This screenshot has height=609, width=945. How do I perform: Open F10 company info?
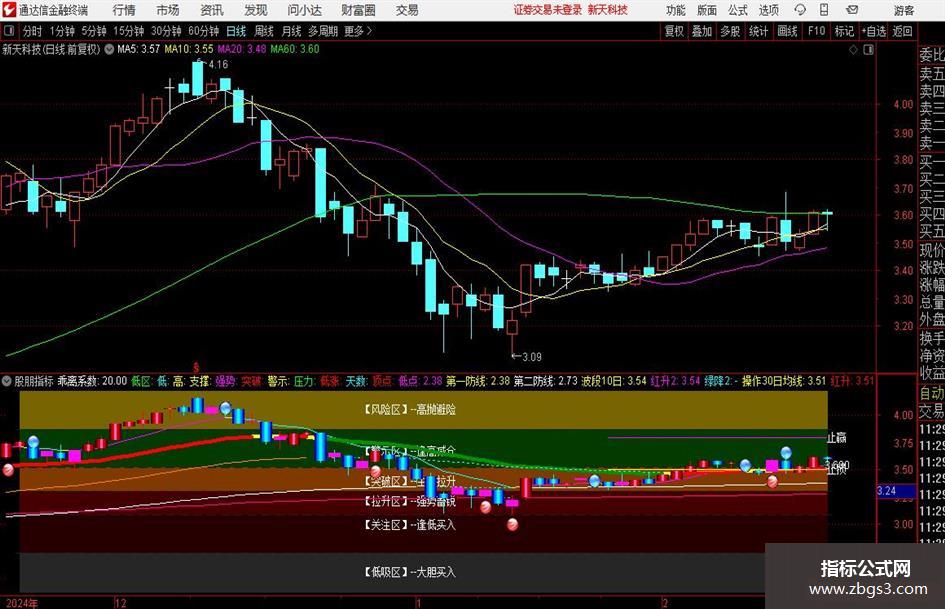[816, 31]
